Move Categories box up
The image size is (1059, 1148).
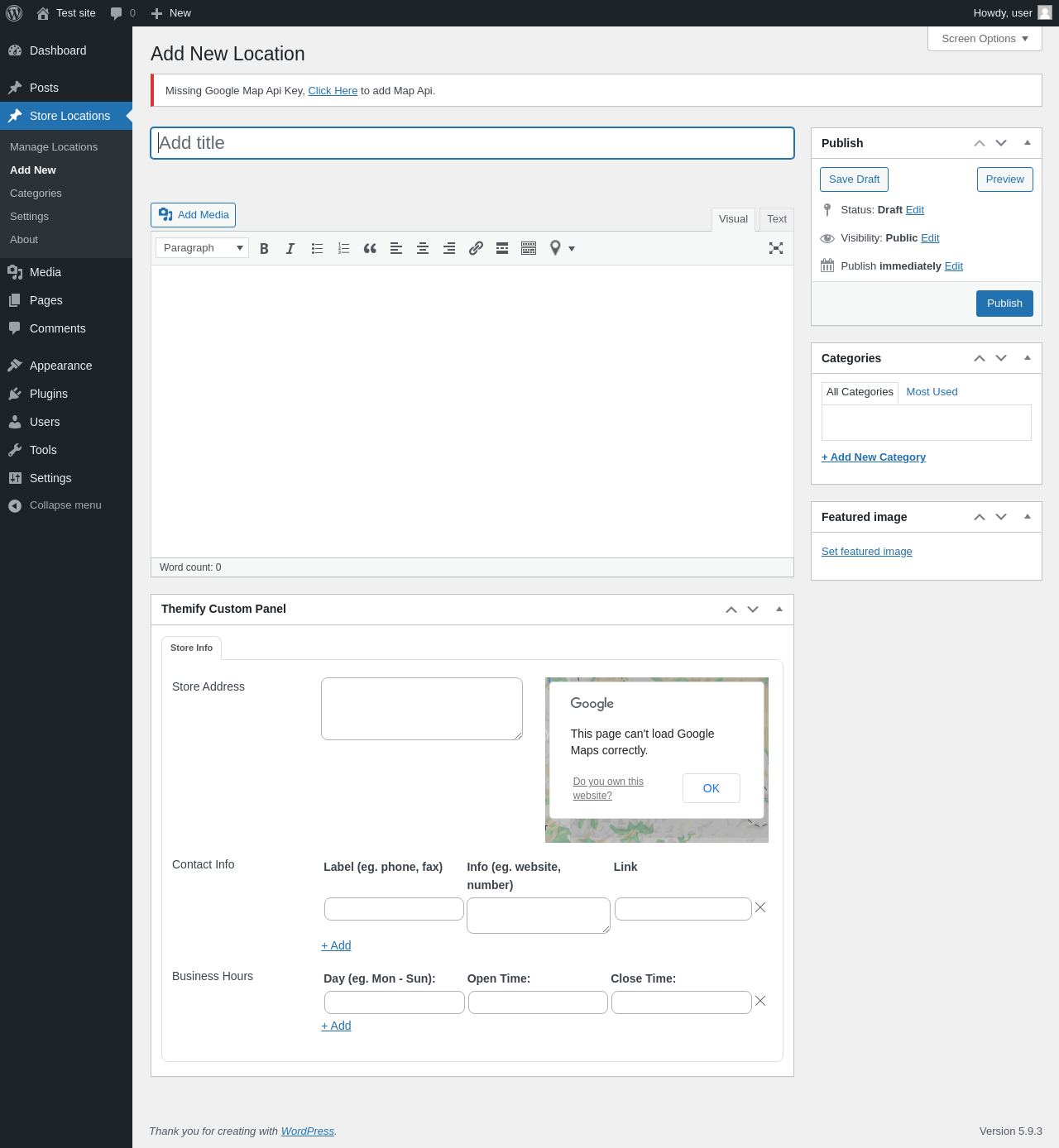tap(980, 358)
